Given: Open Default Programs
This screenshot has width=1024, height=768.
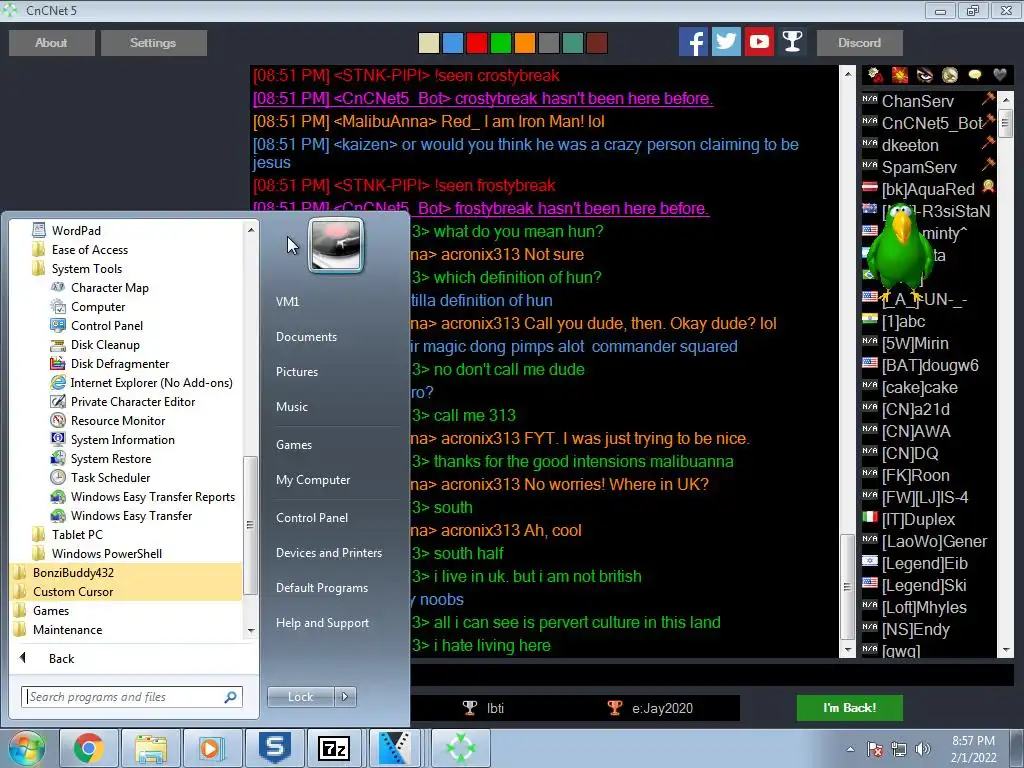Looking at the screenshot, I should click(321, 588).
